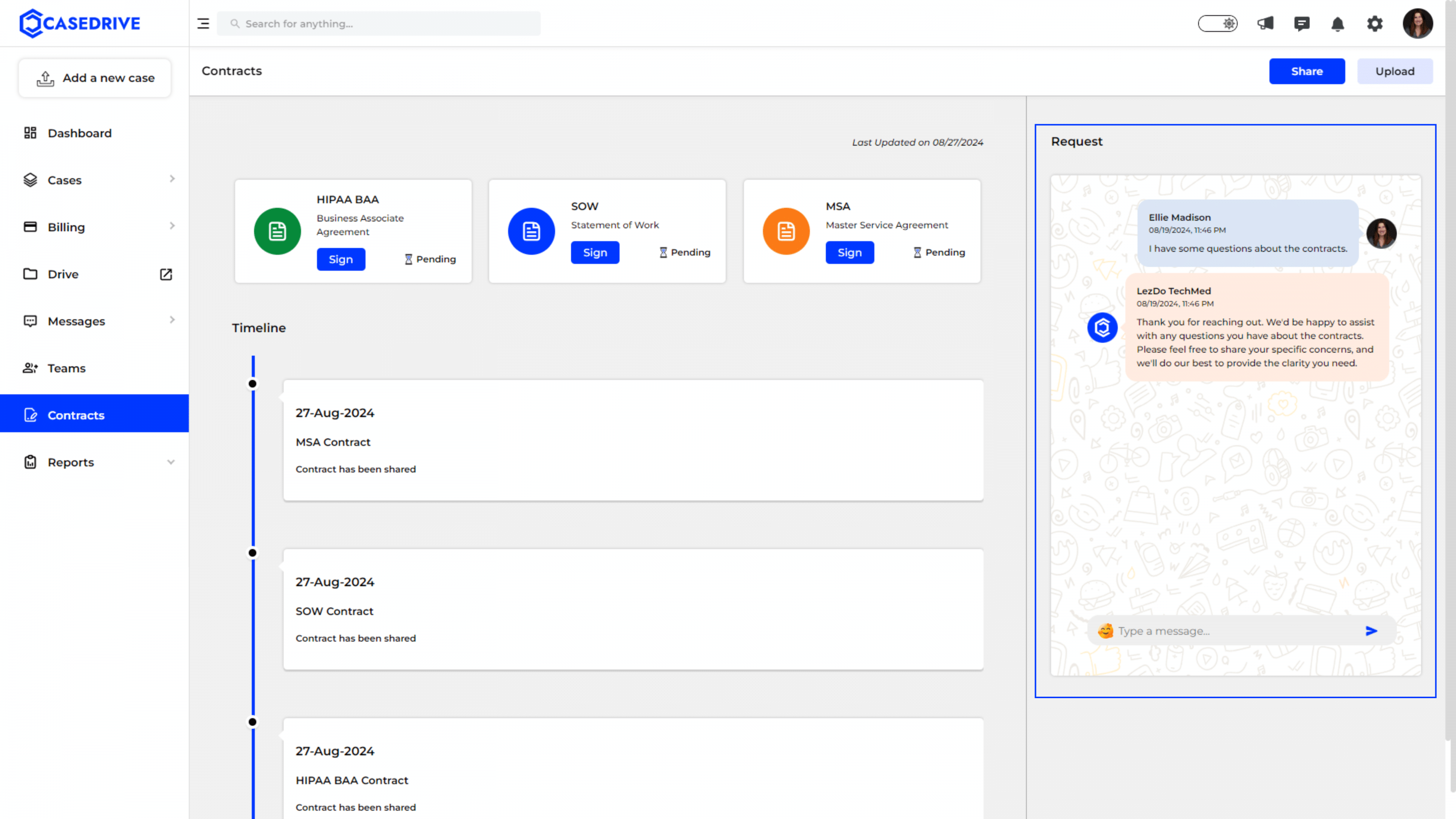1456x819 pixels.
Task: Click the HIPAA BAA Contract timeline marker dot
Action: pos(253,722)
